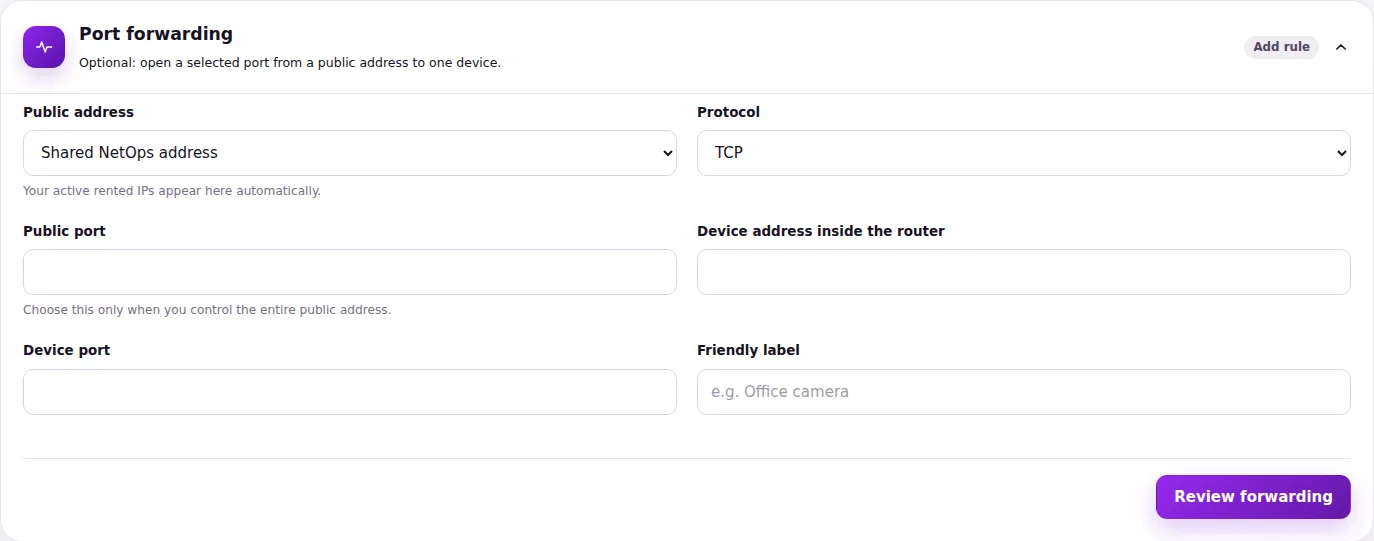Click the Port forwarding heading text
Screen dimensions: 1374x541
156,34
